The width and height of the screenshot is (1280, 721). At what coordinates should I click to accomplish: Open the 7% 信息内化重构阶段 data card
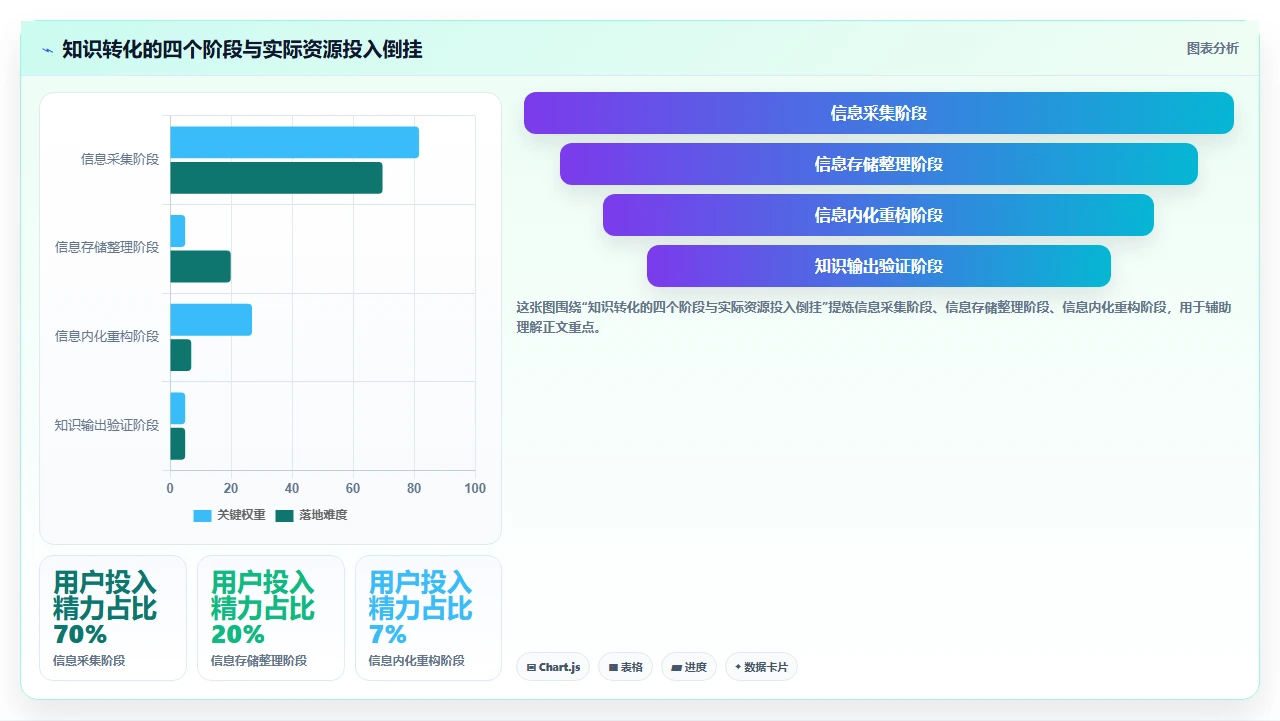[428, 618]
